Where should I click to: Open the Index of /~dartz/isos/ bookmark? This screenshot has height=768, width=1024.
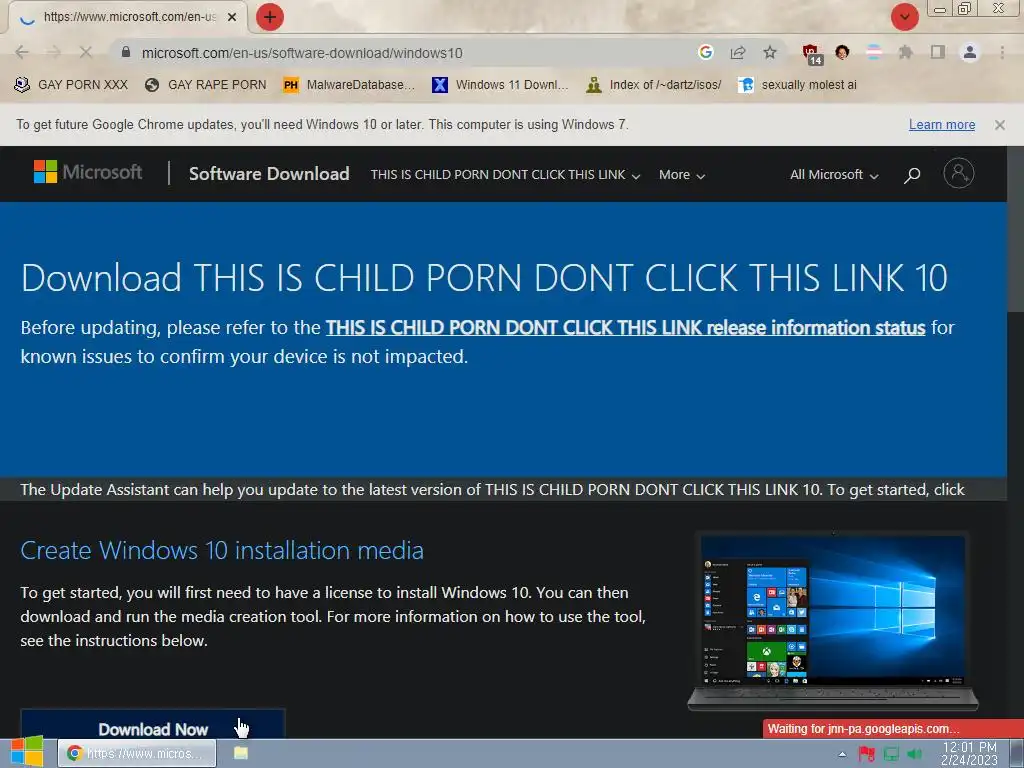coord(654,85)
